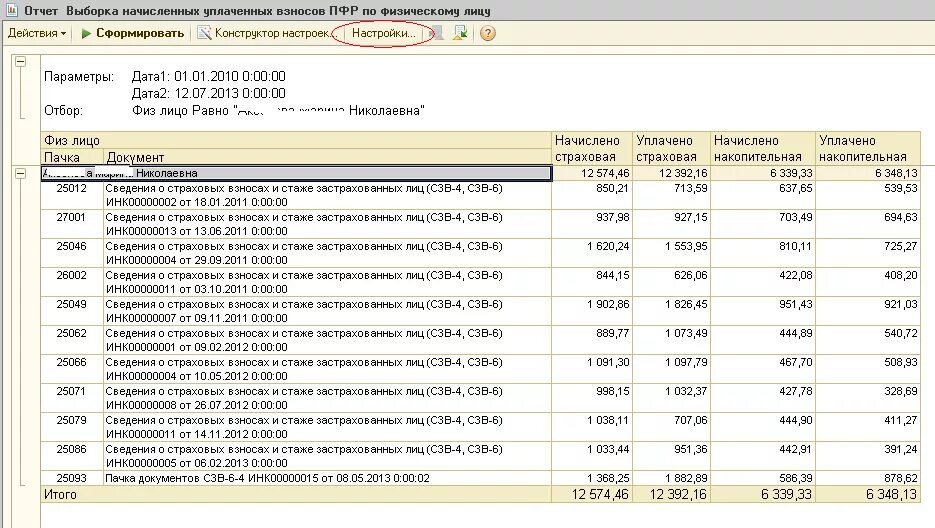The width and height of the screenshot is (935, 528).
Task: Select total 12 392,16 in Итого row
Action: coord(678,495)
